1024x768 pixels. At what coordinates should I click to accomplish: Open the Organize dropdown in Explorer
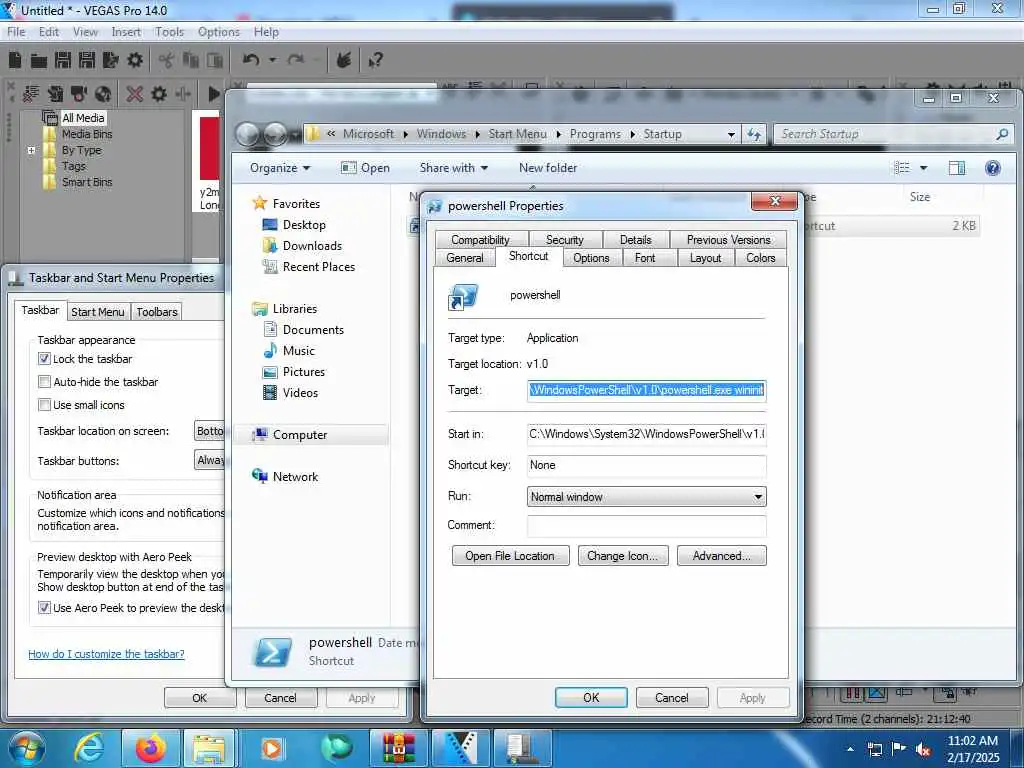(x=280, y=168)
